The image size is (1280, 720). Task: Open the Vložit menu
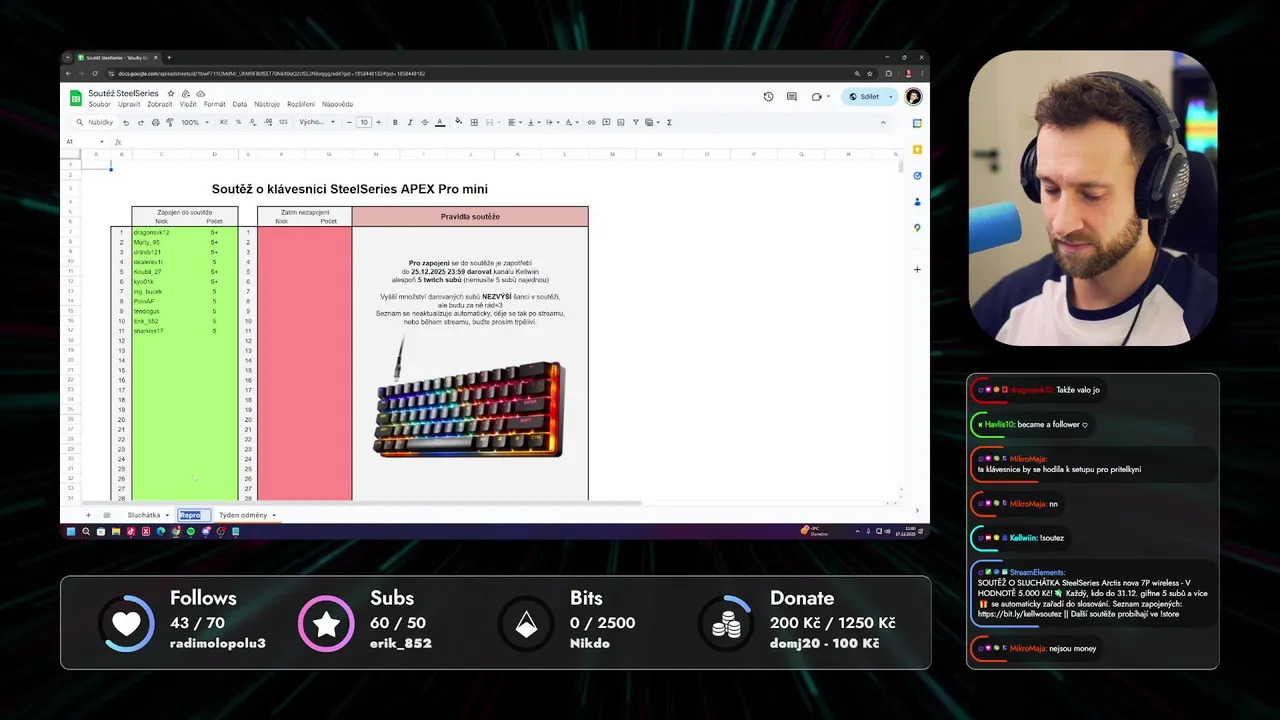(x=188, y=104)
